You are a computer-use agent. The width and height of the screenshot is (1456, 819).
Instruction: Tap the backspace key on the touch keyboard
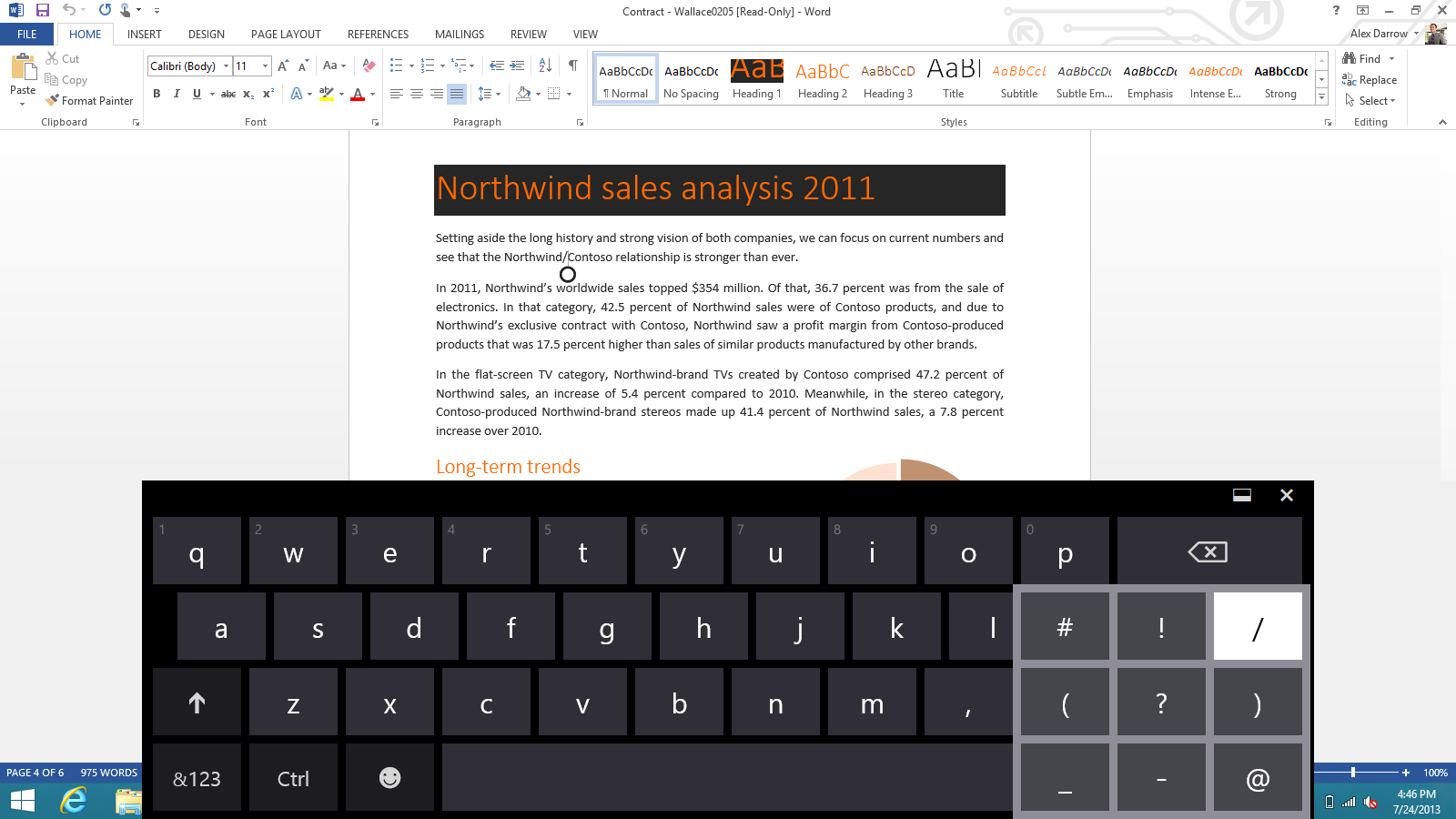pyautogui.click(x=1209, y=551)
